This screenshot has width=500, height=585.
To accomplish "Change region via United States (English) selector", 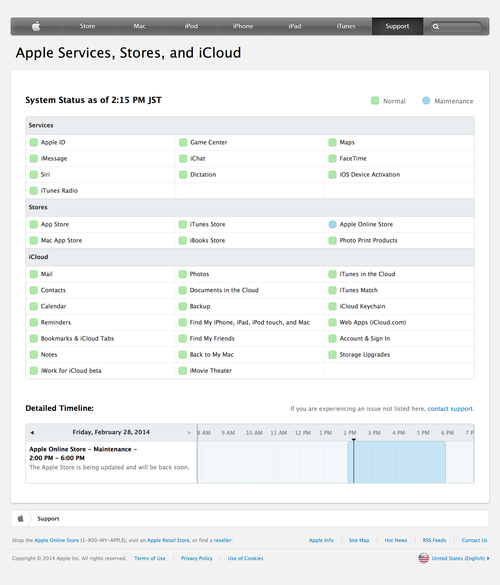I will coord(454,558).
